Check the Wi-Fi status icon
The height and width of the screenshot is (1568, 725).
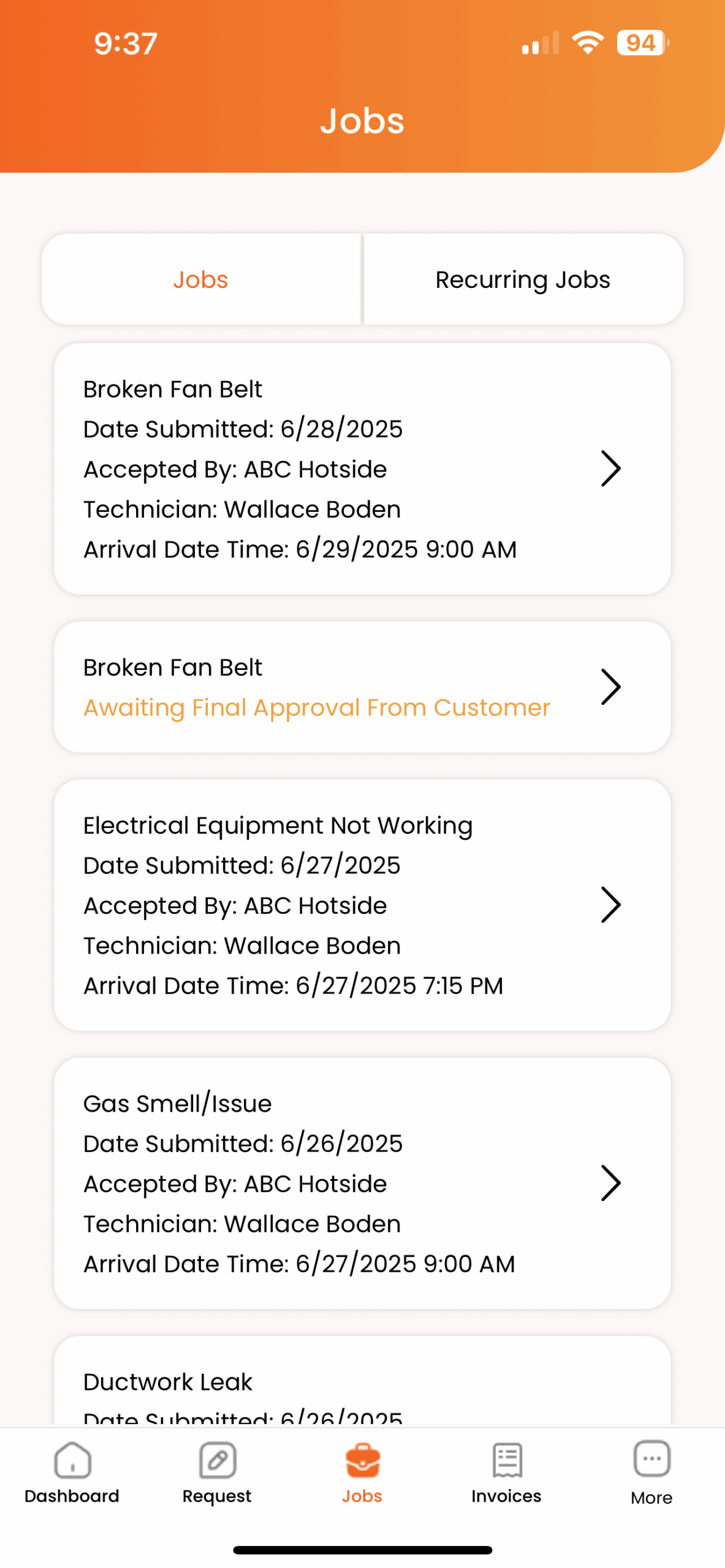tap(587, 43)
